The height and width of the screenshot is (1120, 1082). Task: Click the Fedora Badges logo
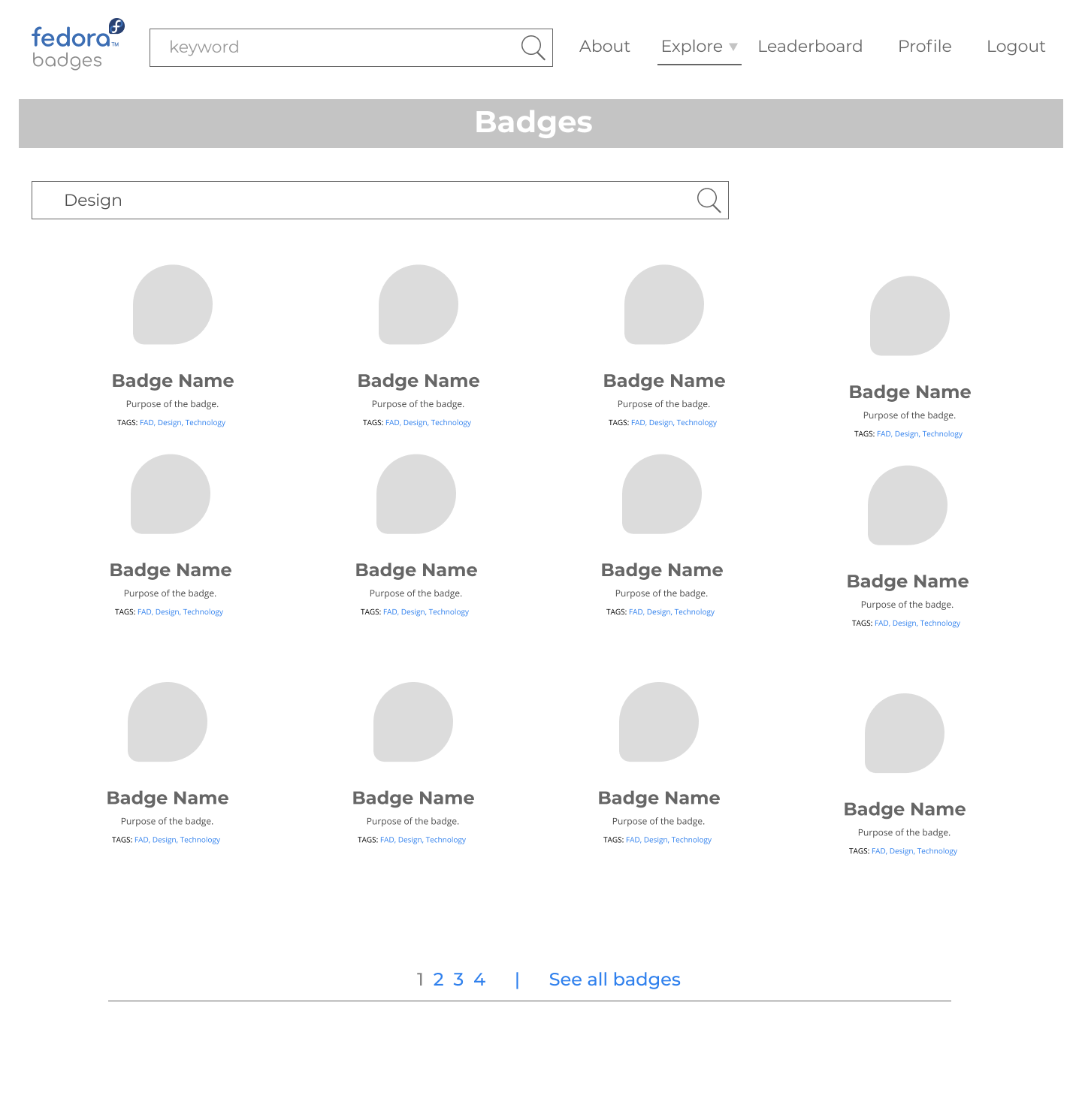click(78, 44)
